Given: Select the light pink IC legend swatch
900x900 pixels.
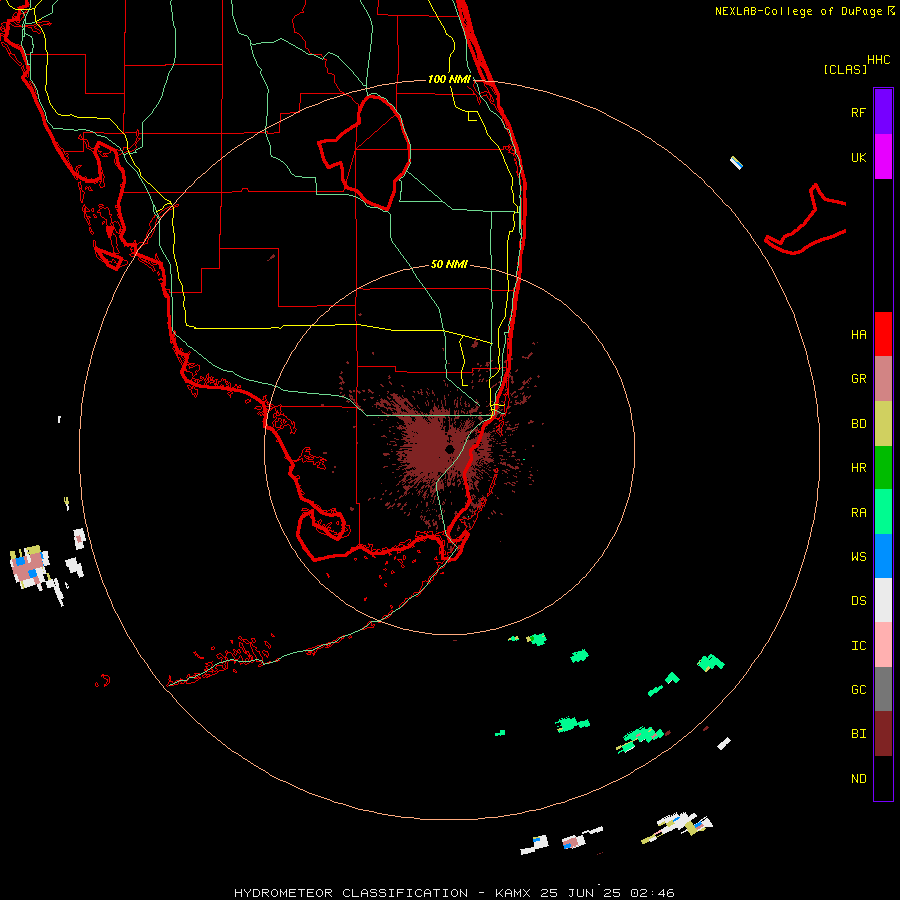Looking at the screenshot, I should (883, 645).
